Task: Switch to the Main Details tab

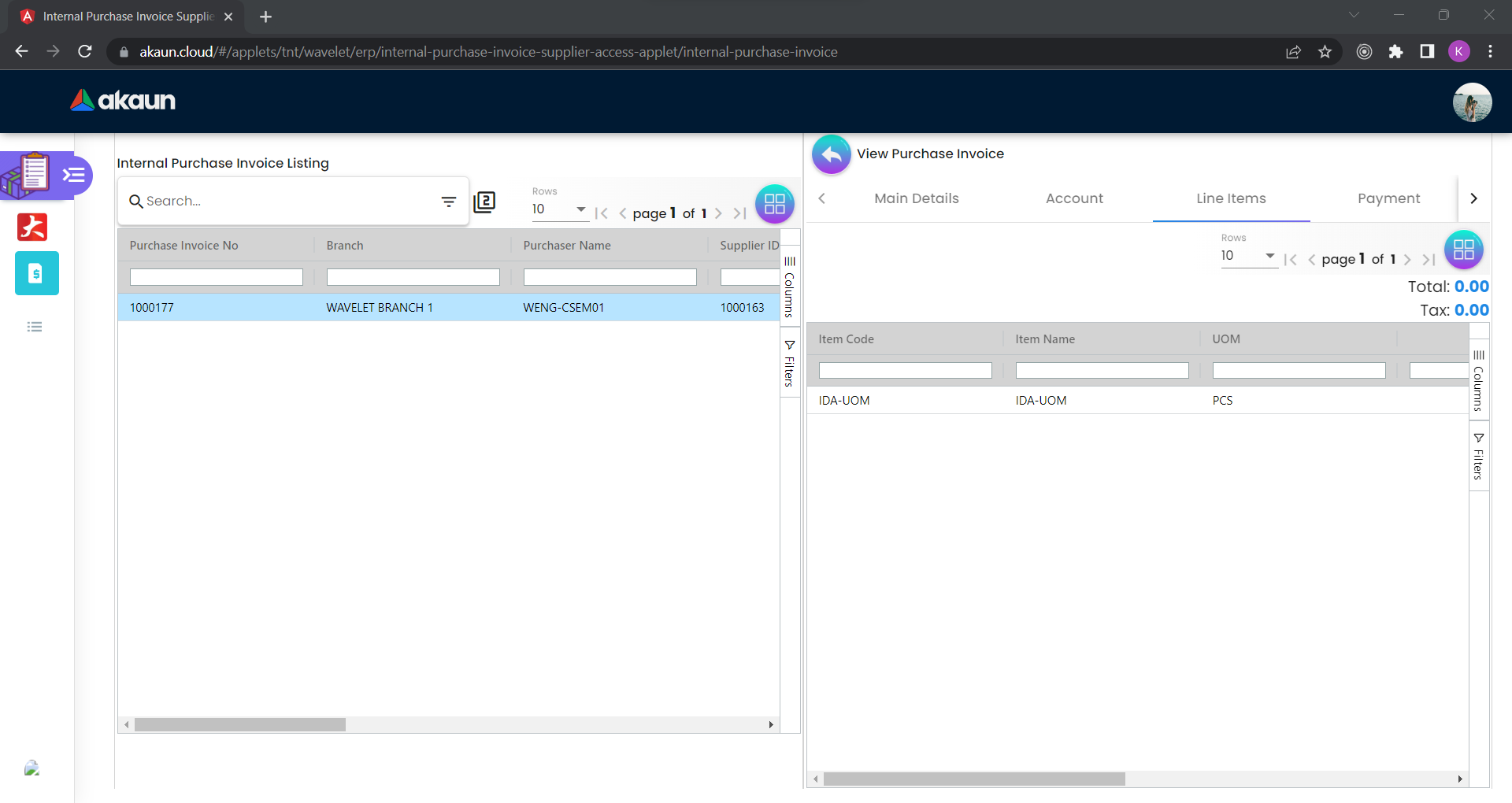Action: (x=916, y=198)
